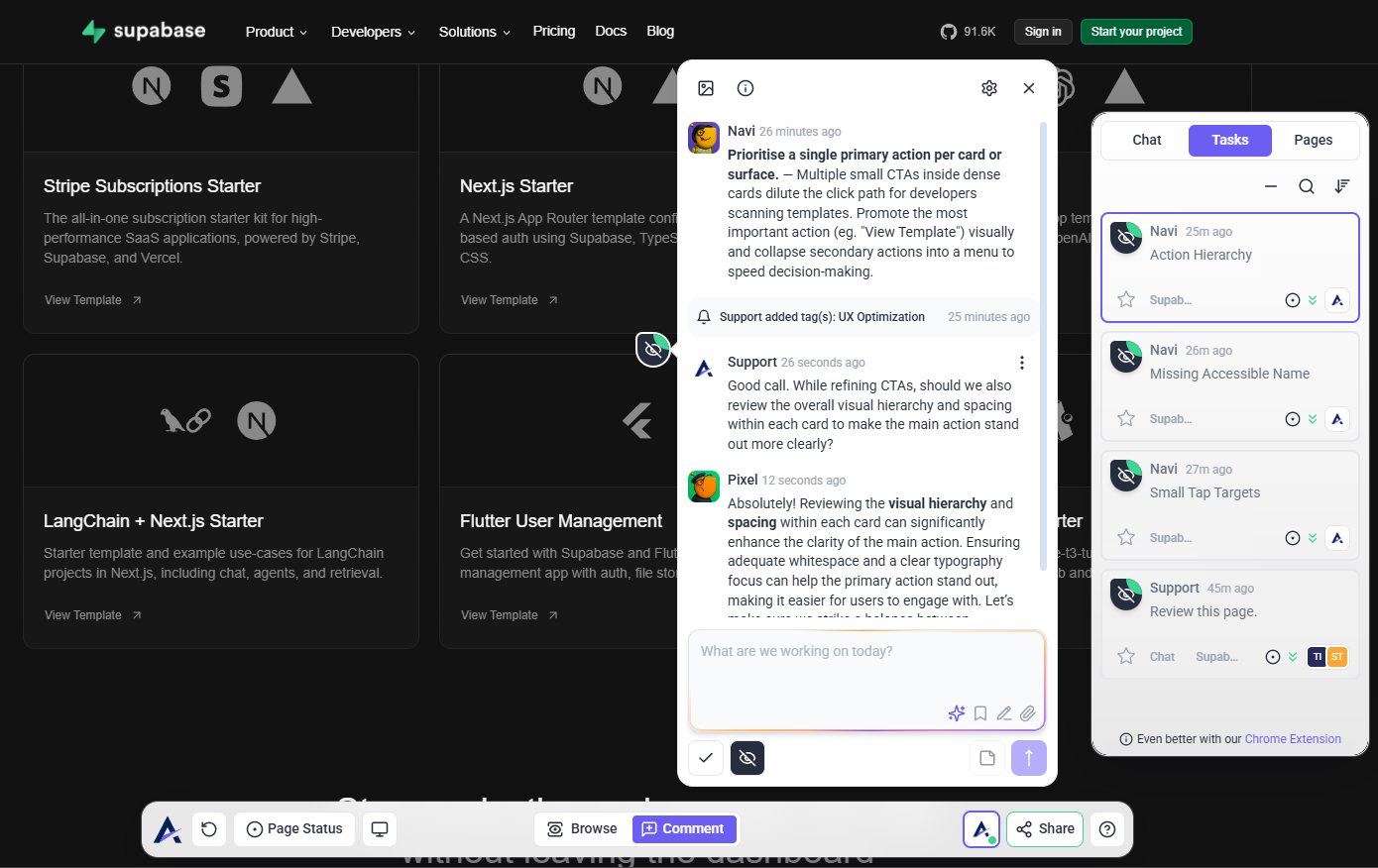Click the AI sparkle icon in message box
The height and width of the screenshot is (868, 1378).
956,713
